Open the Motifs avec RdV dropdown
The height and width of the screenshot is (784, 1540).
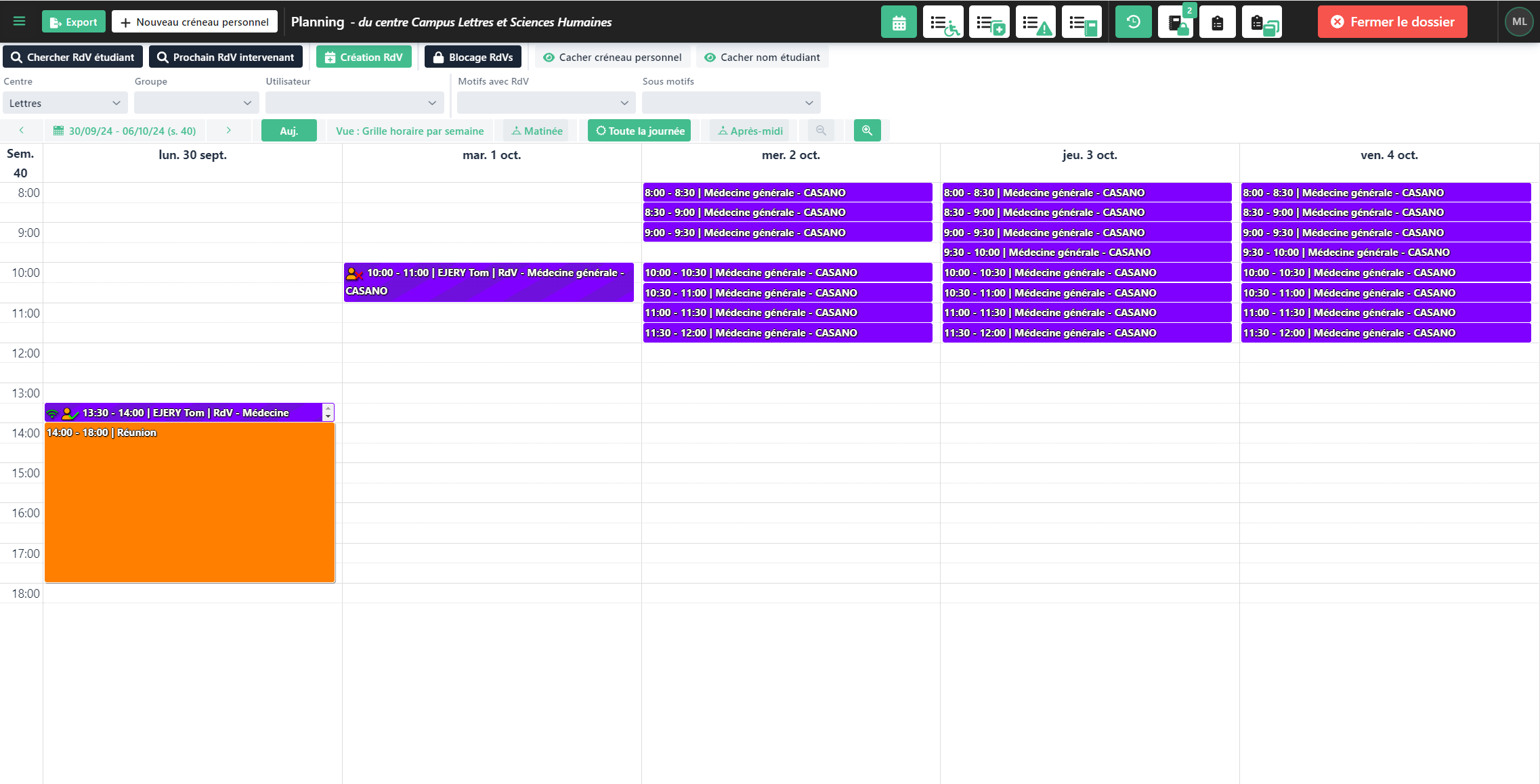click(546, 103)
